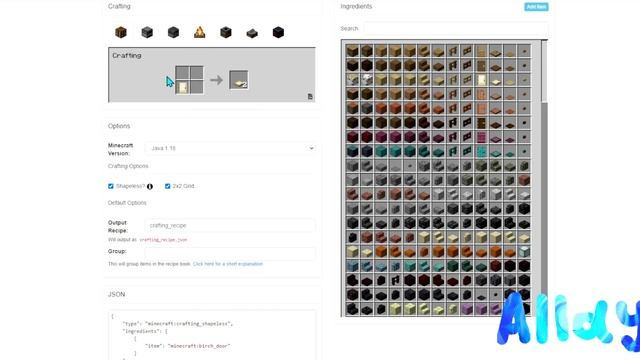
Task: Pick the spruce log ingredient
Action: tap(352, 65)
